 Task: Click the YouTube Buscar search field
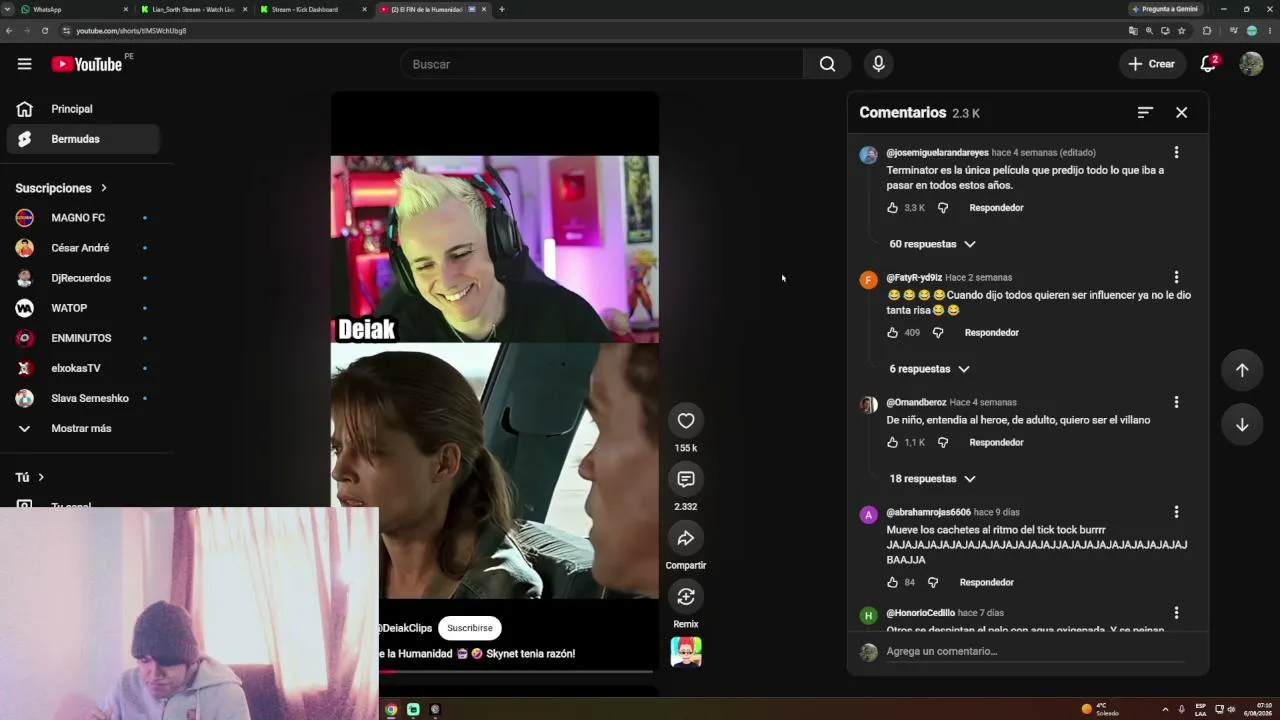pos(602,64)
